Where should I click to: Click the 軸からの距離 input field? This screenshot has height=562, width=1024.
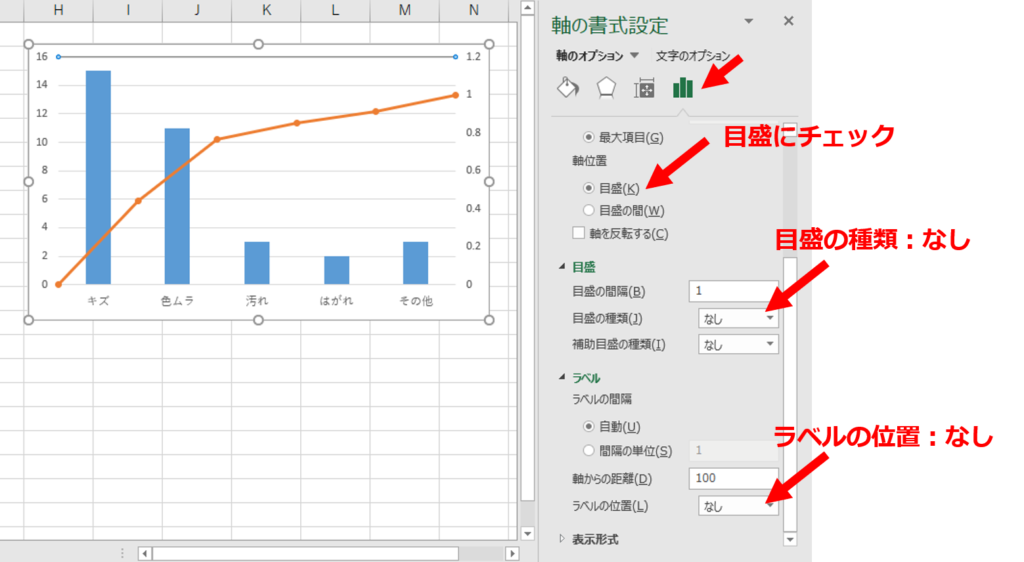(733, 478)
